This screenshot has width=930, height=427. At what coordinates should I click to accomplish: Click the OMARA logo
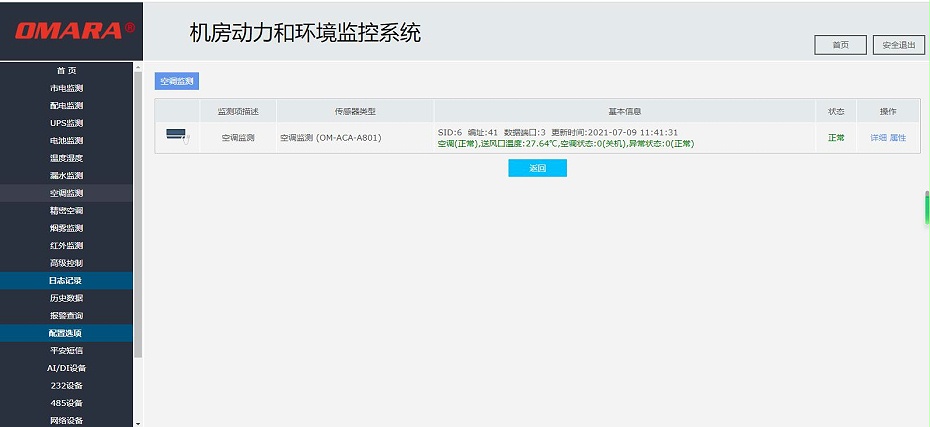coord(73,30)
